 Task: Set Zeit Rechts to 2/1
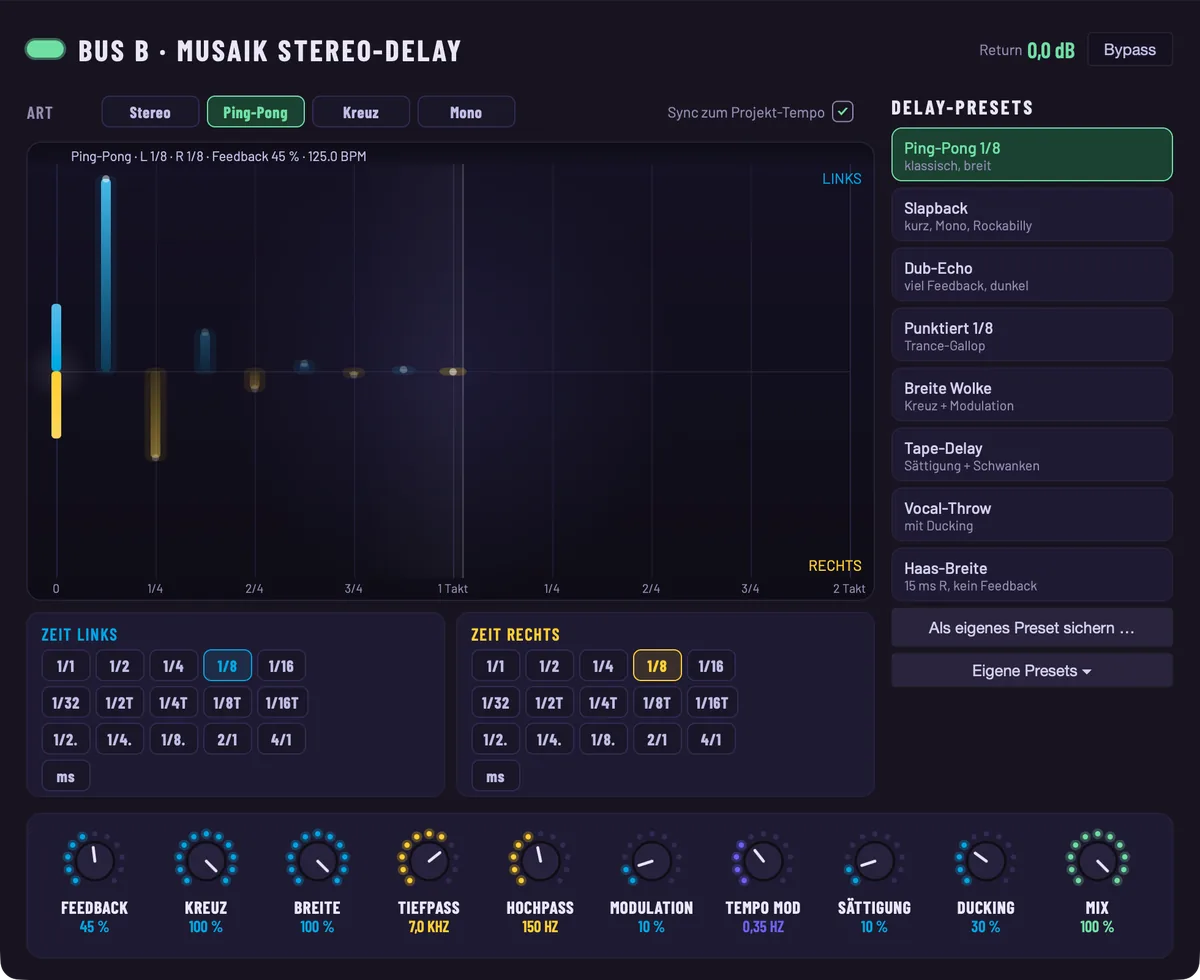tap(657, 739)
